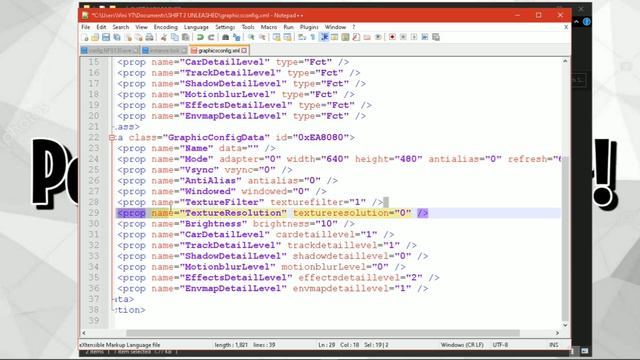The image size is (640, 360).
Task: Toggle word wrap toolbar icon
Action: pyautogui.click(x=302, y=37)
